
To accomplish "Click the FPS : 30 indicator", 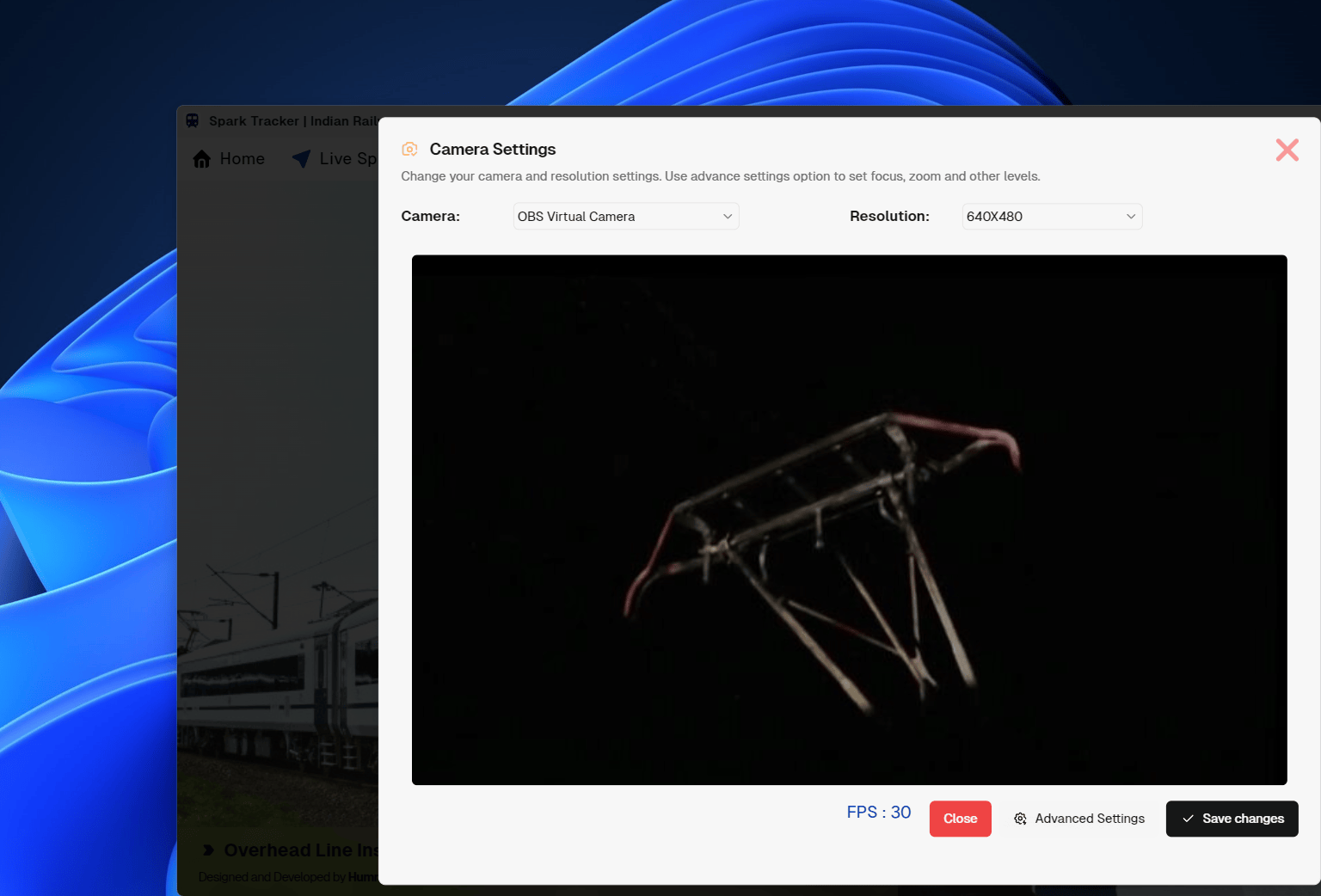I will click(x=878, y=813).
